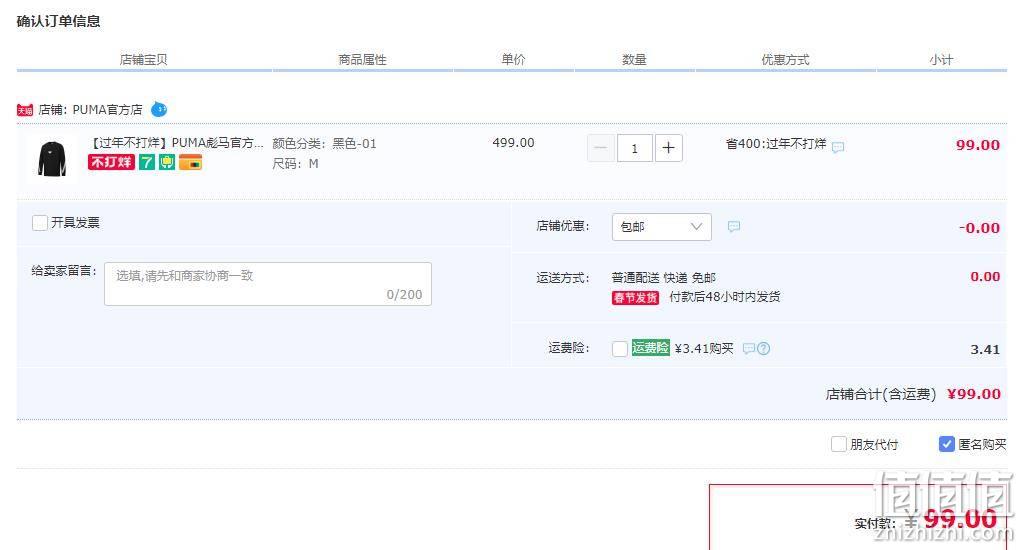Click the 颜色分类: 黑色-01 attribute
Image resolution: width=1023 pixels, height=550 pixels.
(x=324, y=144)
